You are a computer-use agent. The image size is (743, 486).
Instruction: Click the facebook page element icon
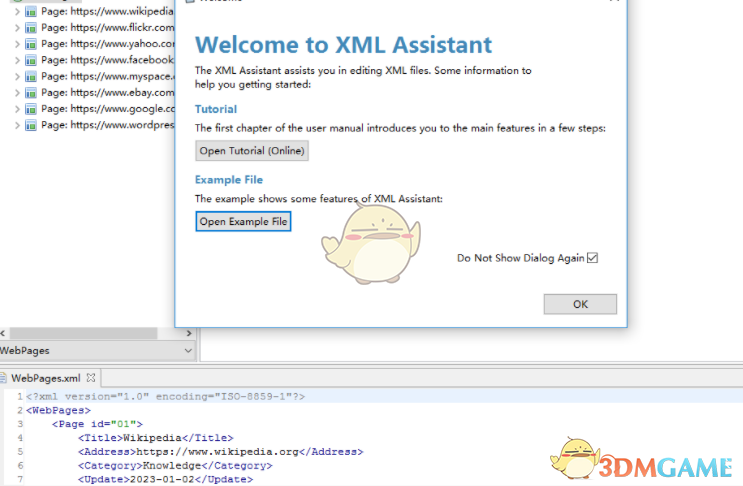point(31,60)
